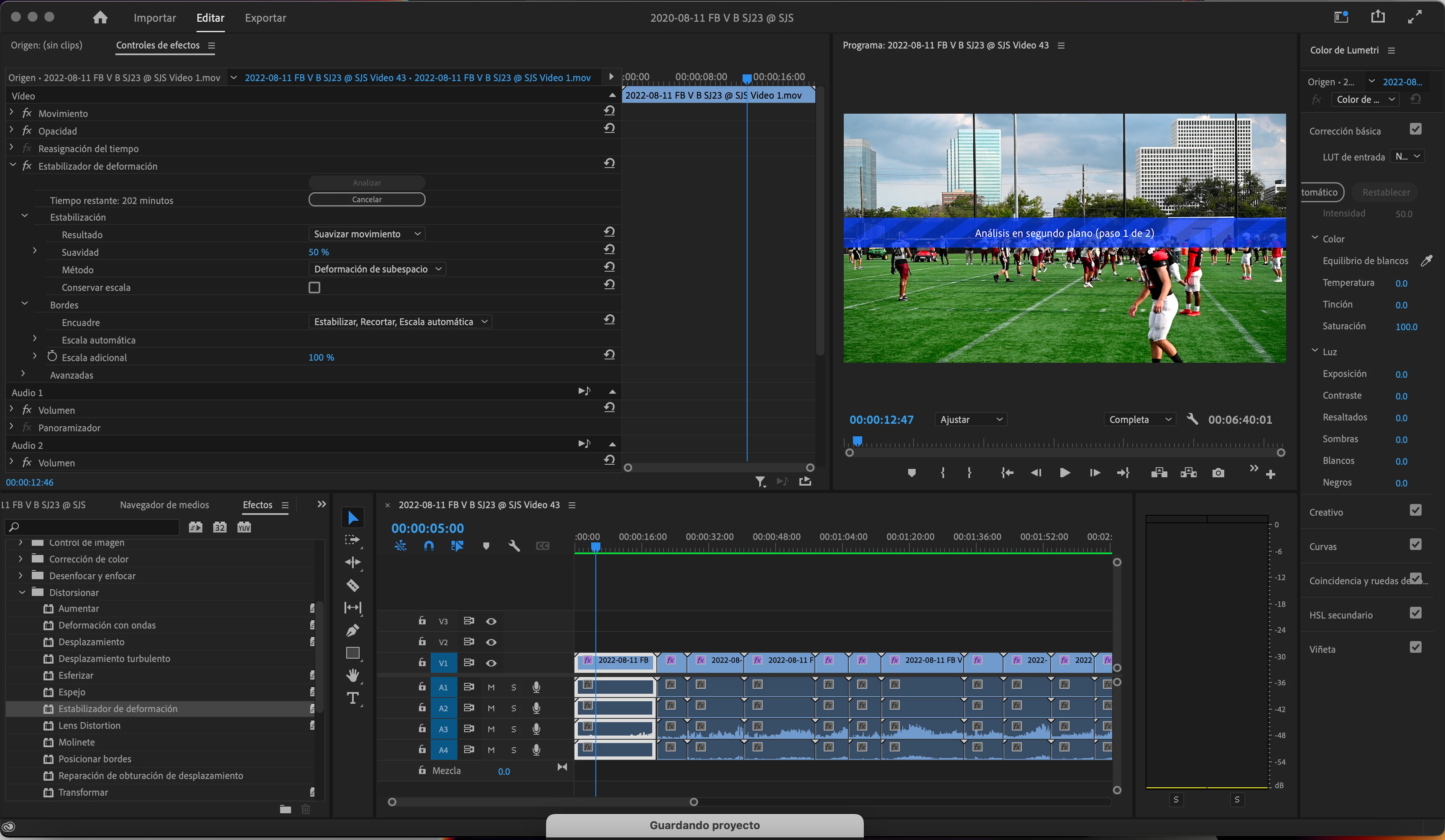Click the Cancelar button
1445x840 pixels.
[x=366, y=199]
